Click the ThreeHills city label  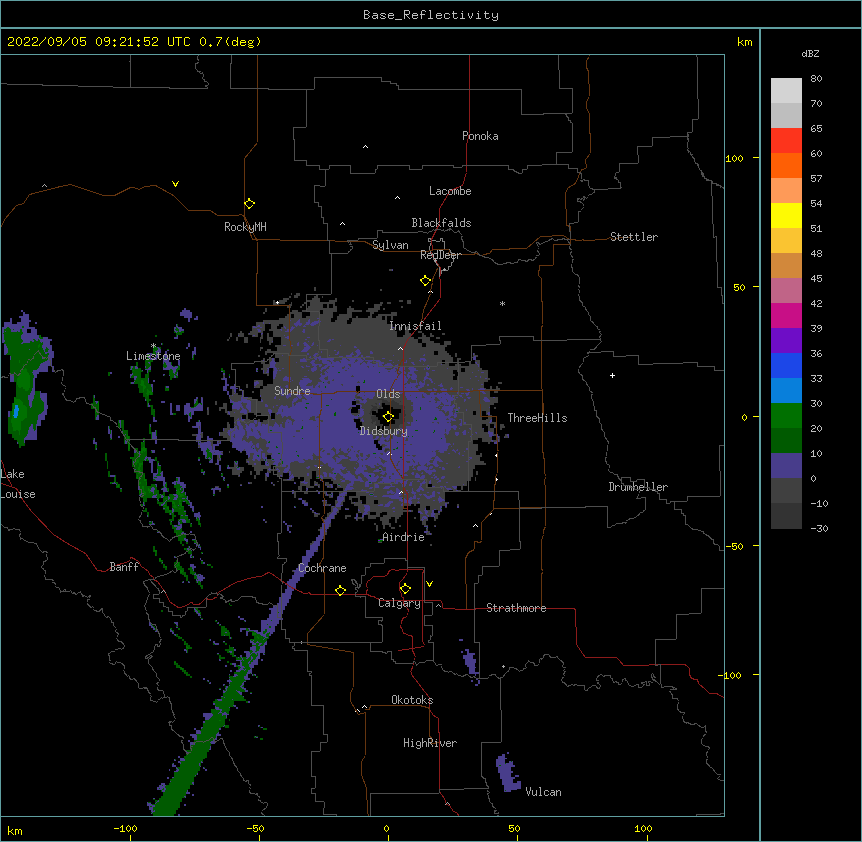pyautogui.click(x=537, y=418)
